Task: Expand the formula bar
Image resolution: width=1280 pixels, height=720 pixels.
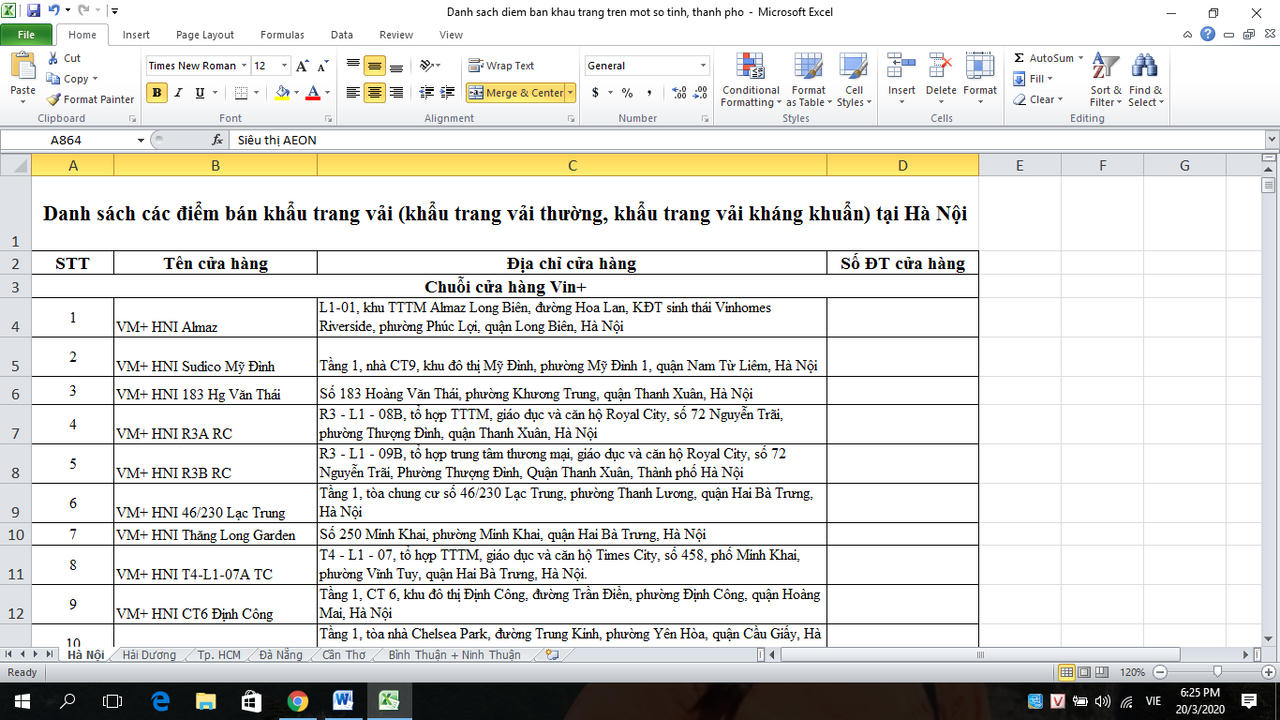Action: coord(1272,140)
